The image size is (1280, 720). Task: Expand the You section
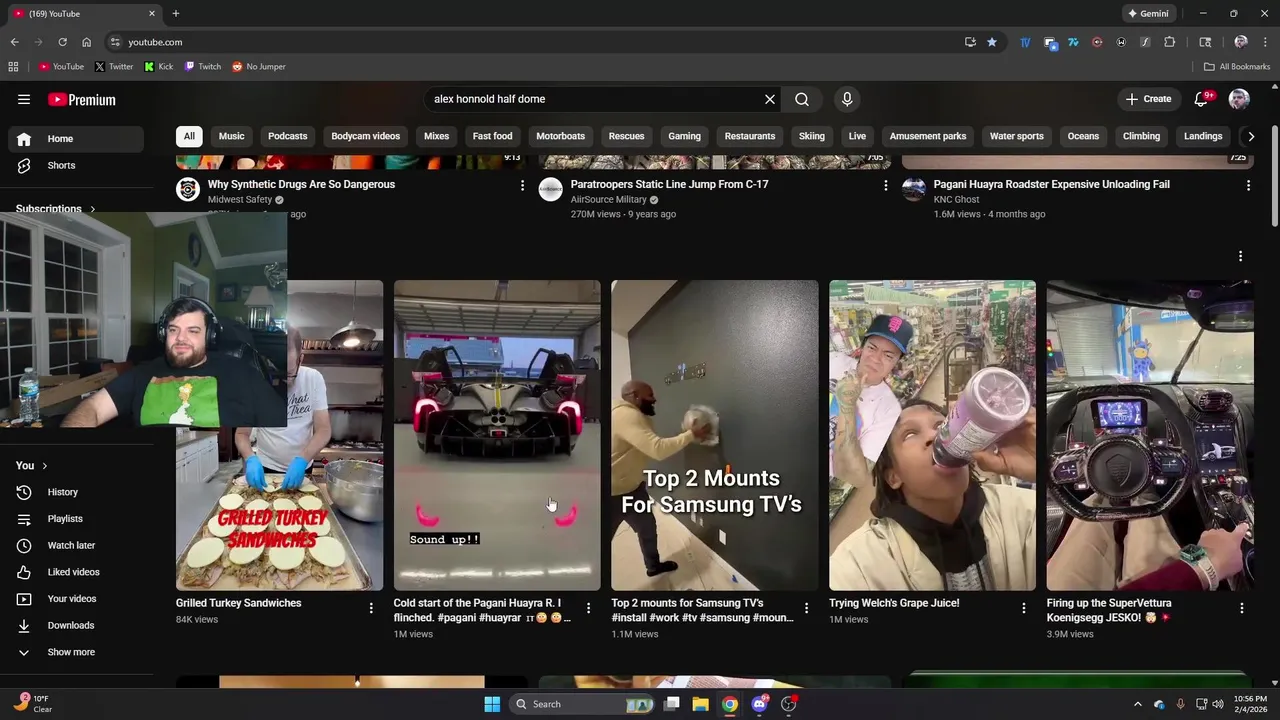(x=32, y=465)
